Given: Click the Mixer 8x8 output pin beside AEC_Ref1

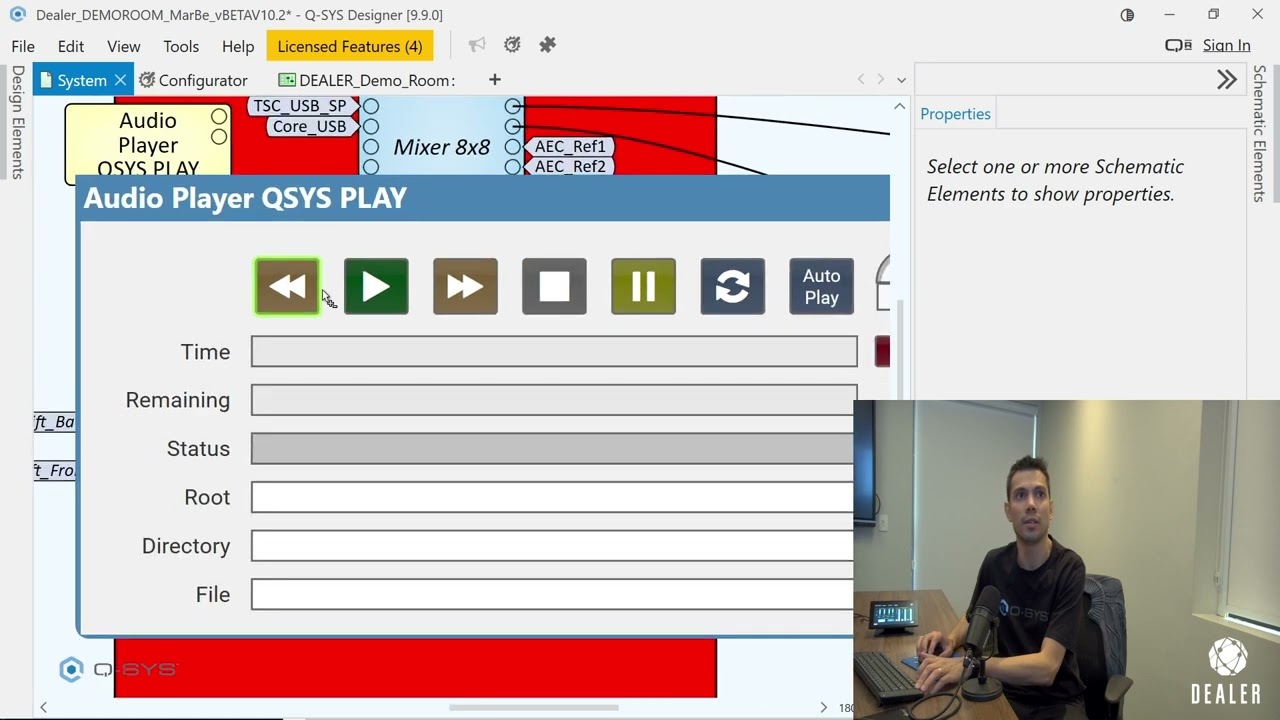Looking at the screenshot, I should coord(513,146).
